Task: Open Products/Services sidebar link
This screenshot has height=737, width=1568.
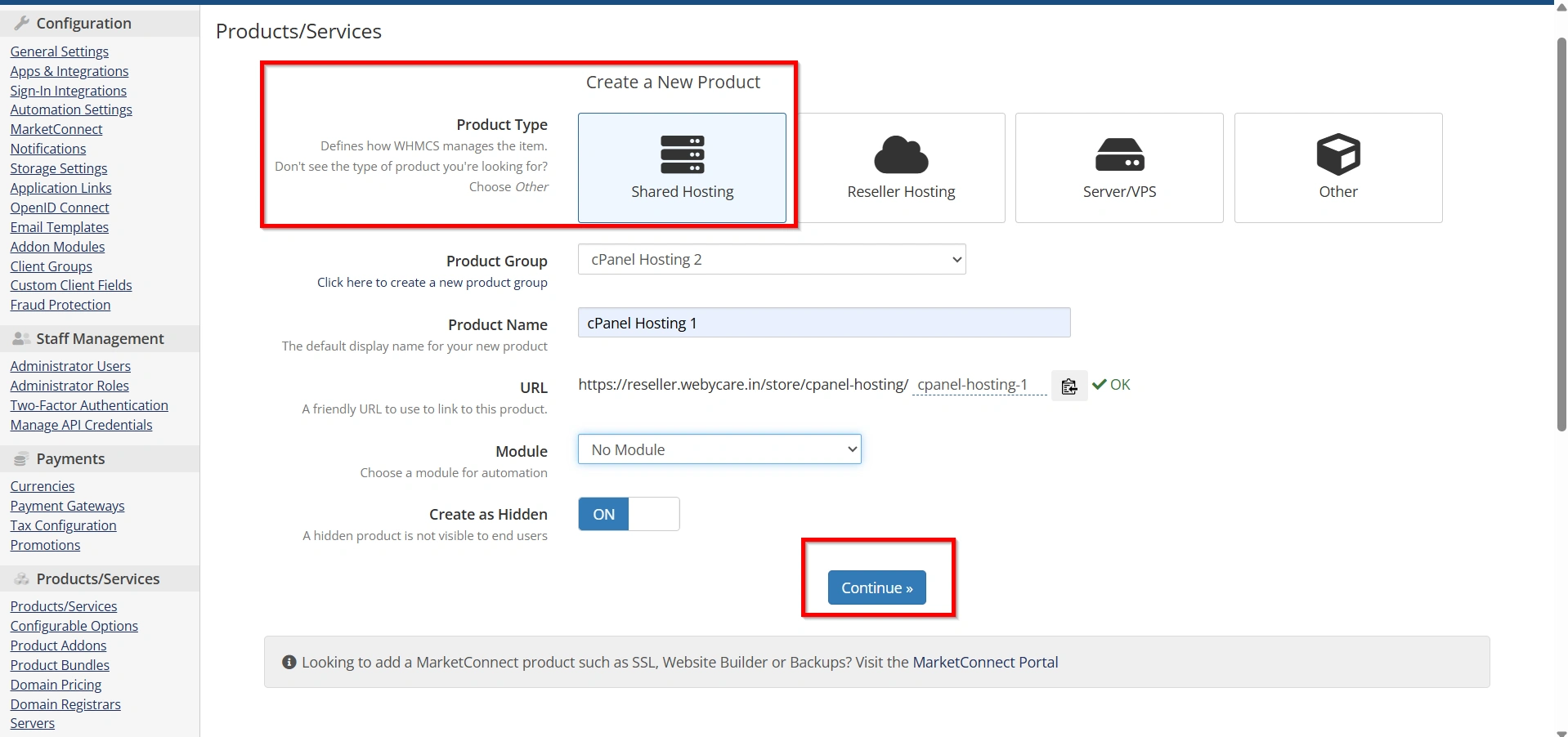Action: (64, 606)
